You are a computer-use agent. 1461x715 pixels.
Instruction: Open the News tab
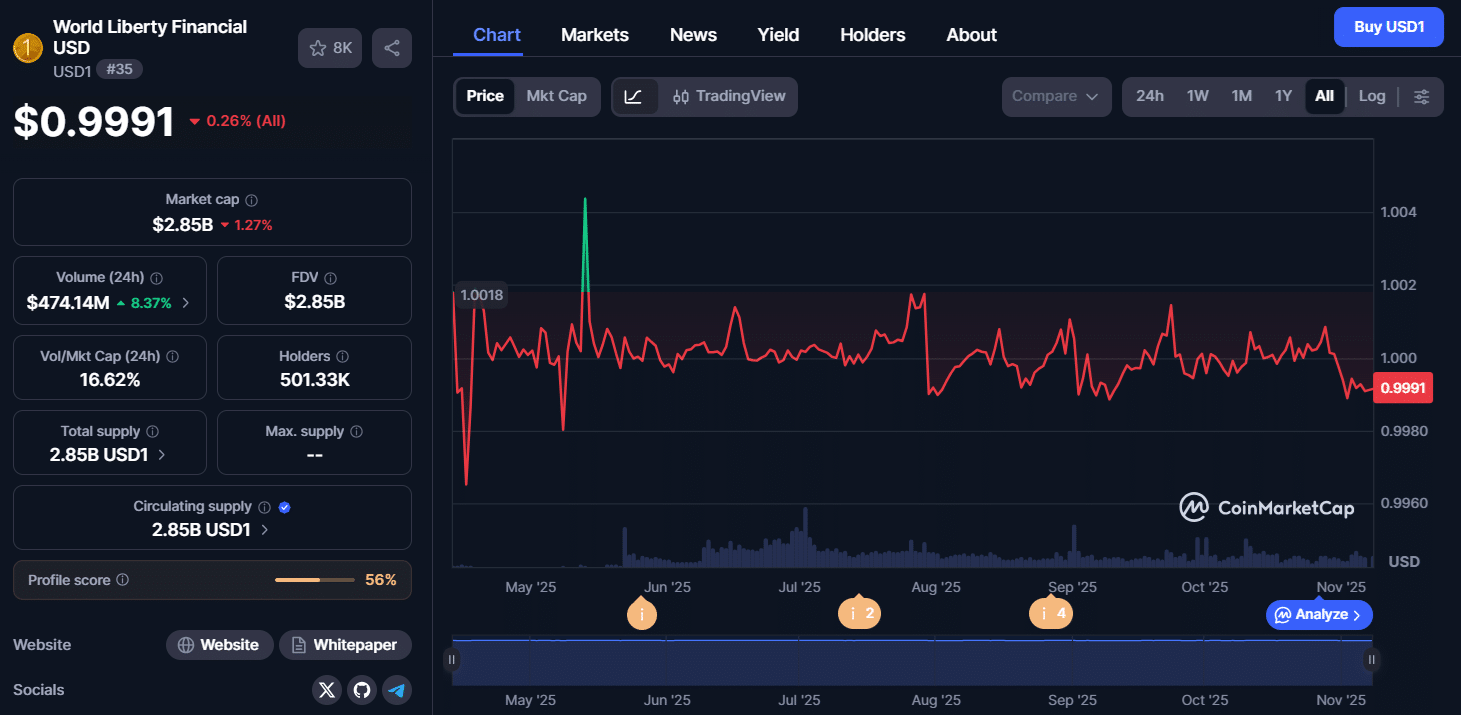click(693, 35)
